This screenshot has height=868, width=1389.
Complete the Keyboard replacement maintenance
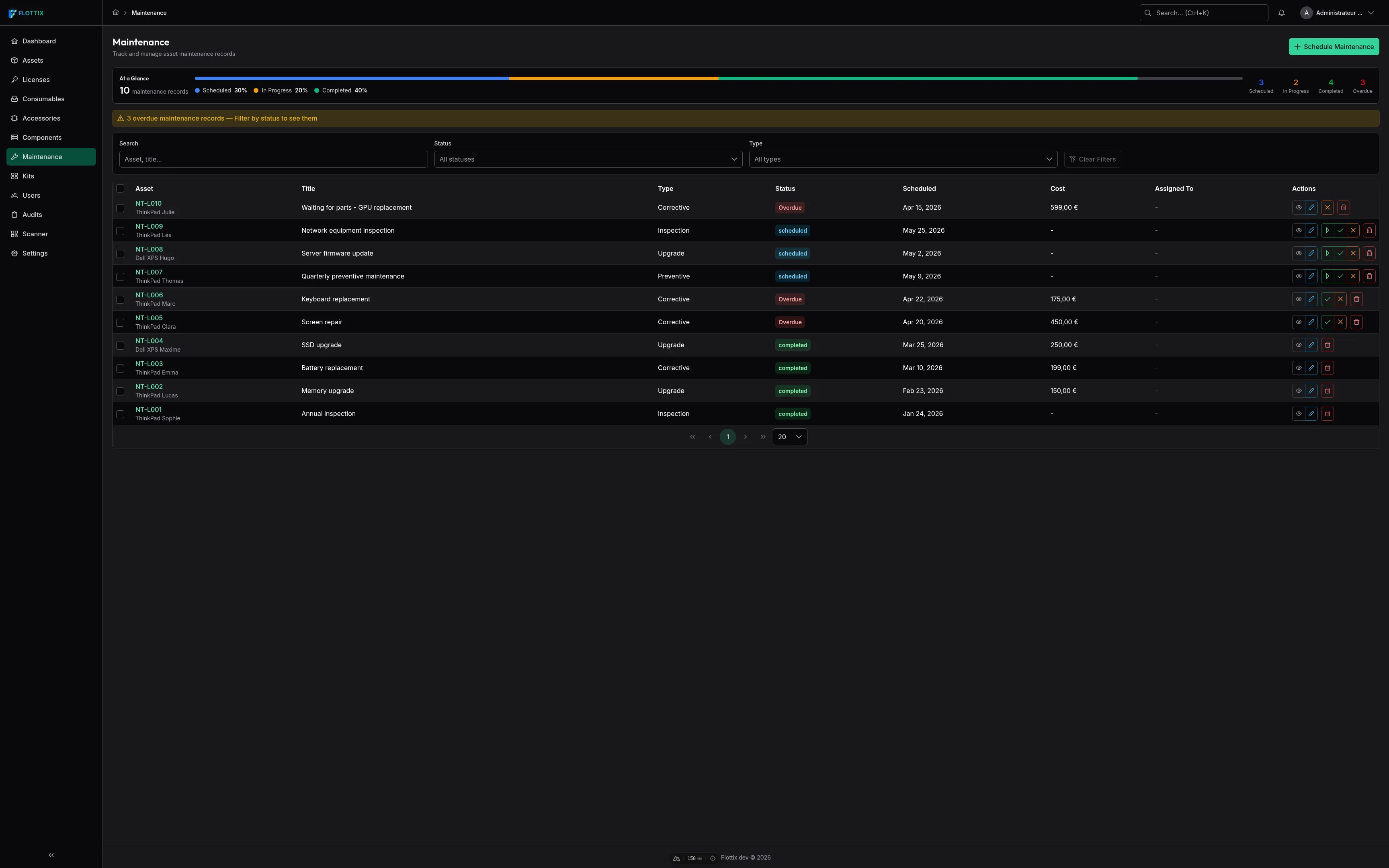tap(1328, 299)
